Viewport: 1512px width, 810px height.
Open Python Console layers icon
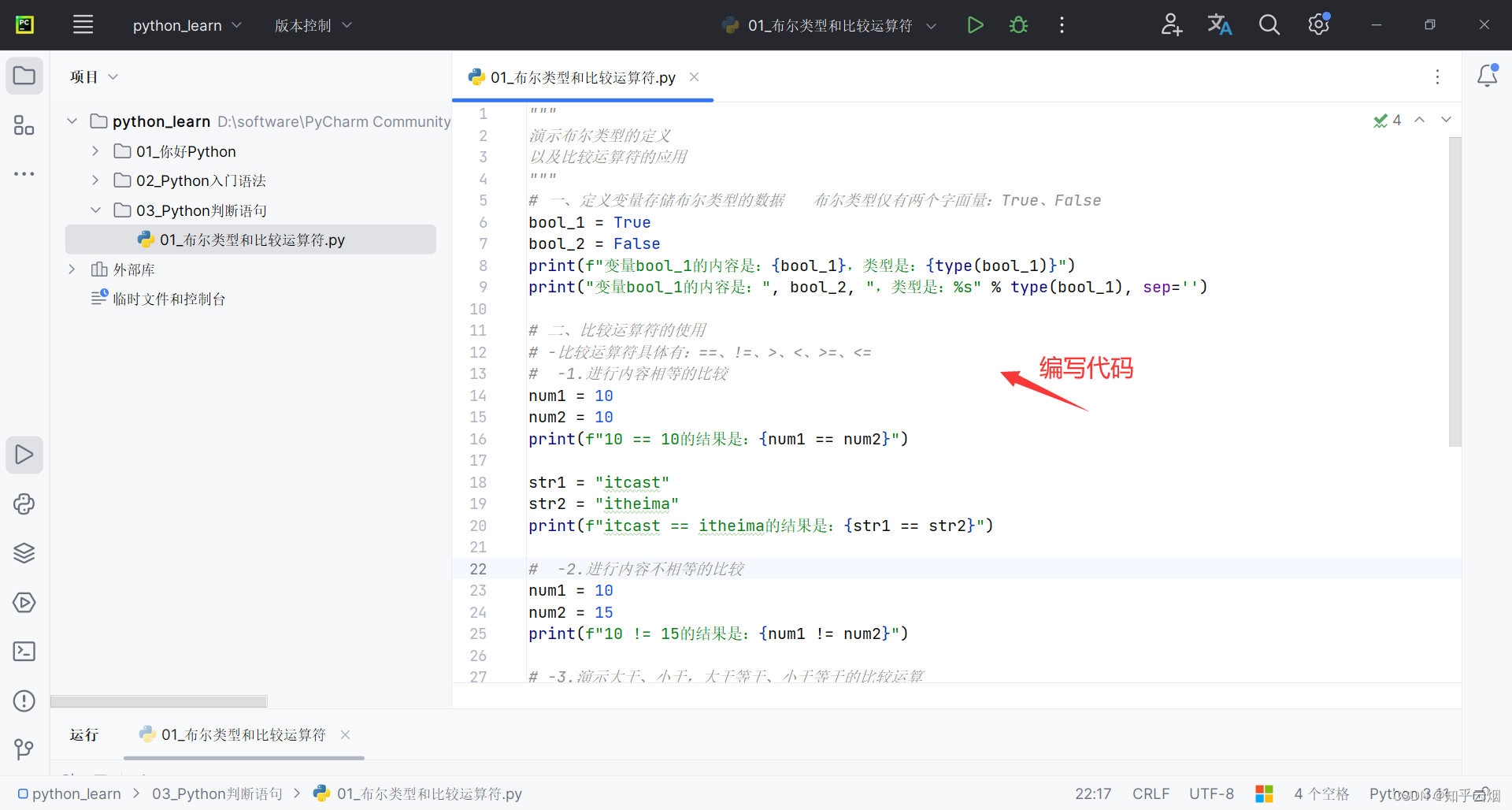(24, 553)
